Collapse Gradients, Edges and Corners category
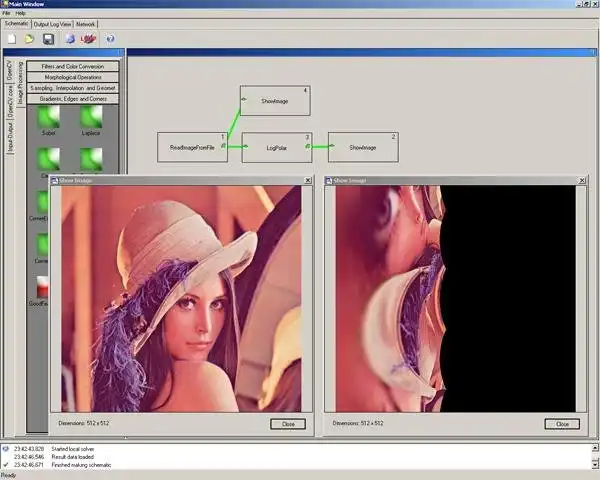The width and height of the screenshot is (600, 480). (73, 99)
